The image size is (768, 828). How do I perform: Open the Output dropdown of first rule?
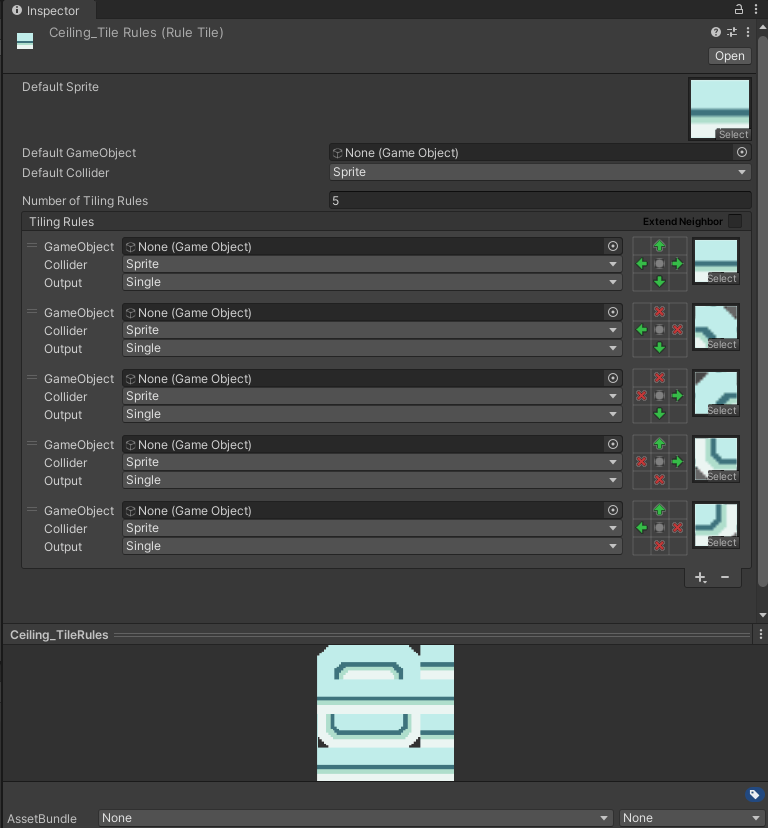(x=372, y=283)
